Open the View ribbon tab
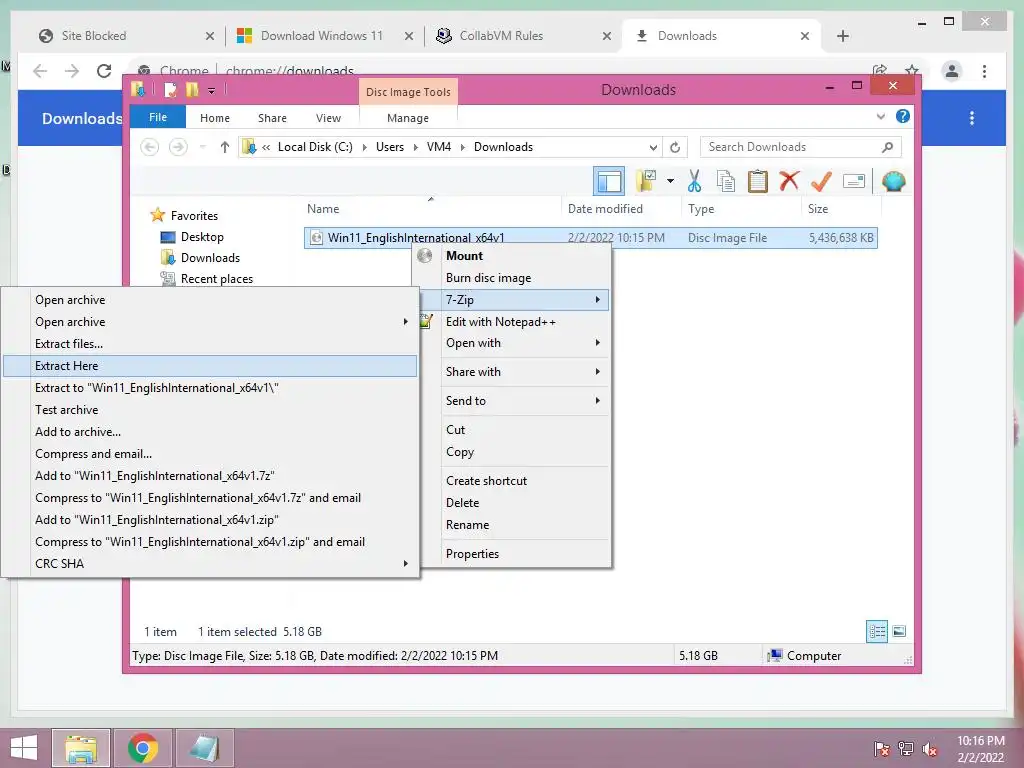1024x768 pixels. click(x=328, y=118)
